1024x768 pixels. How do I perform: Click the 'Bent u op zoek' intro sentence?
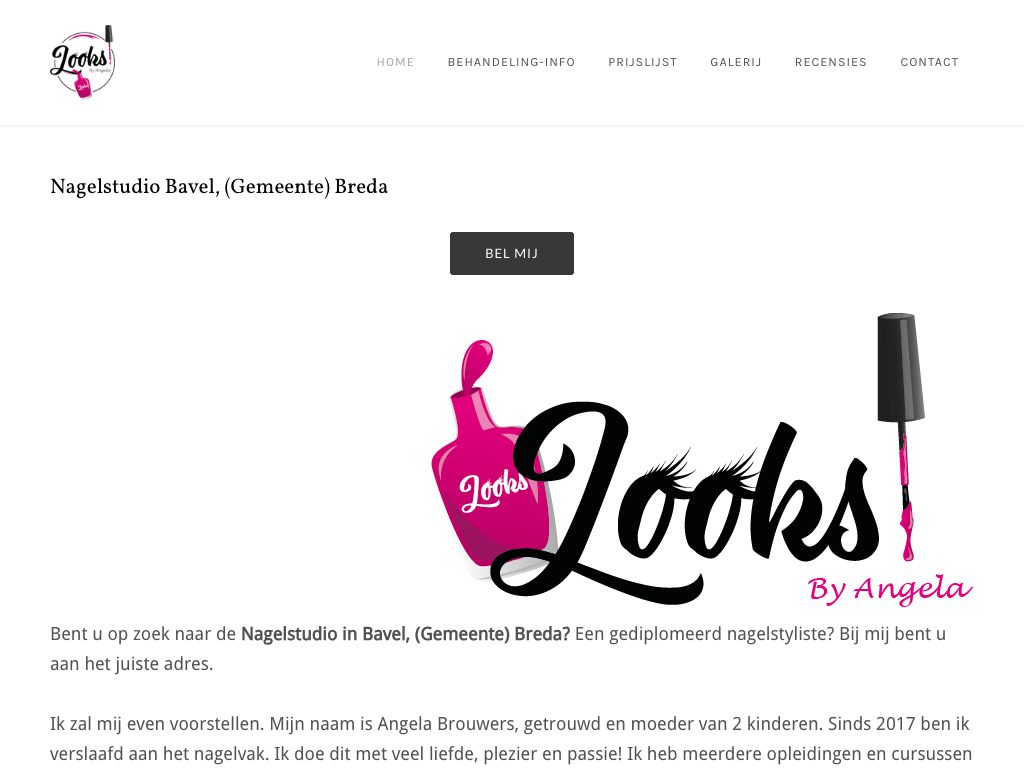[498, 649]
